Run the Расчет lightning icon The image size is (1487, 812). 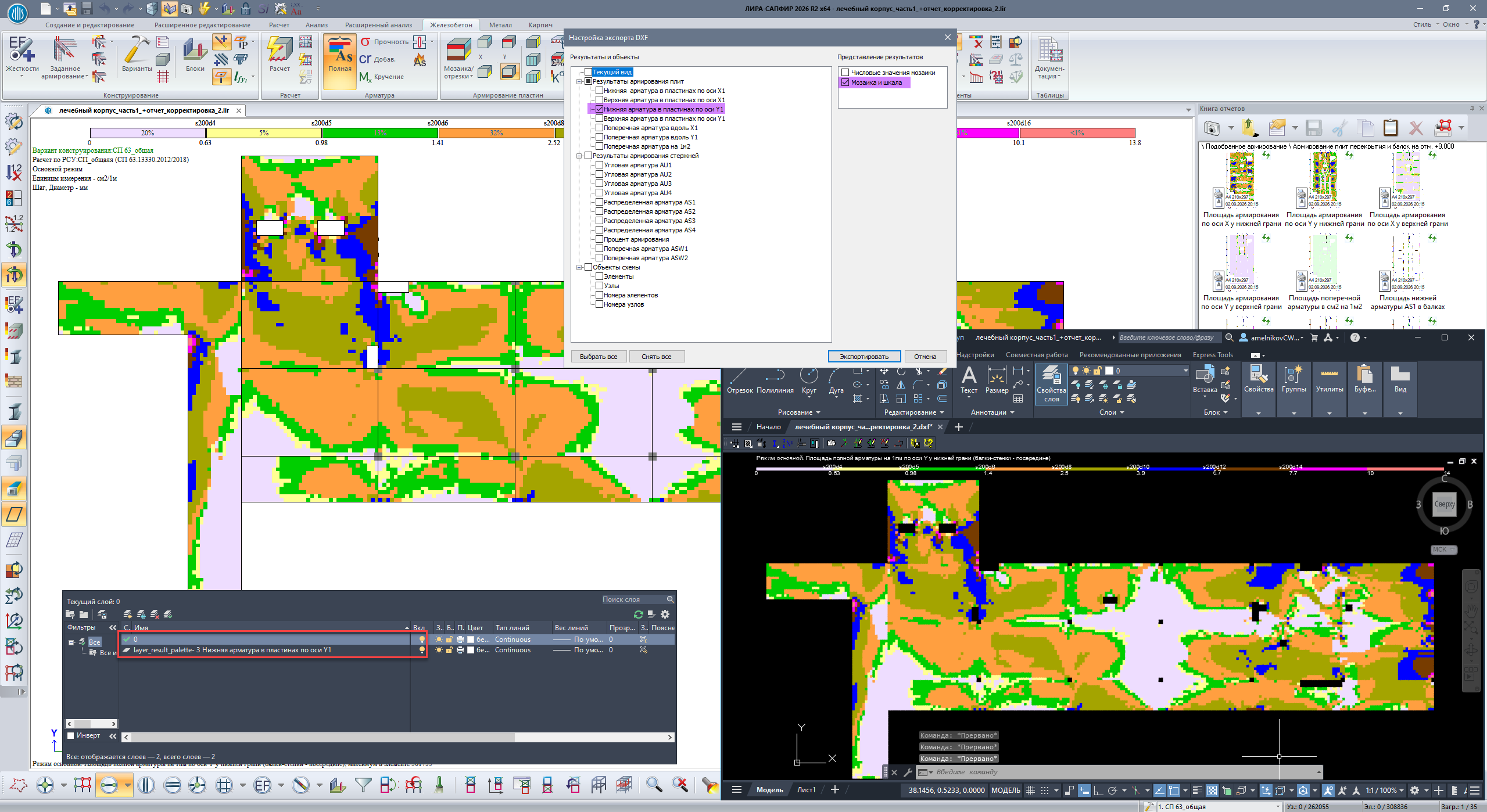280,49
